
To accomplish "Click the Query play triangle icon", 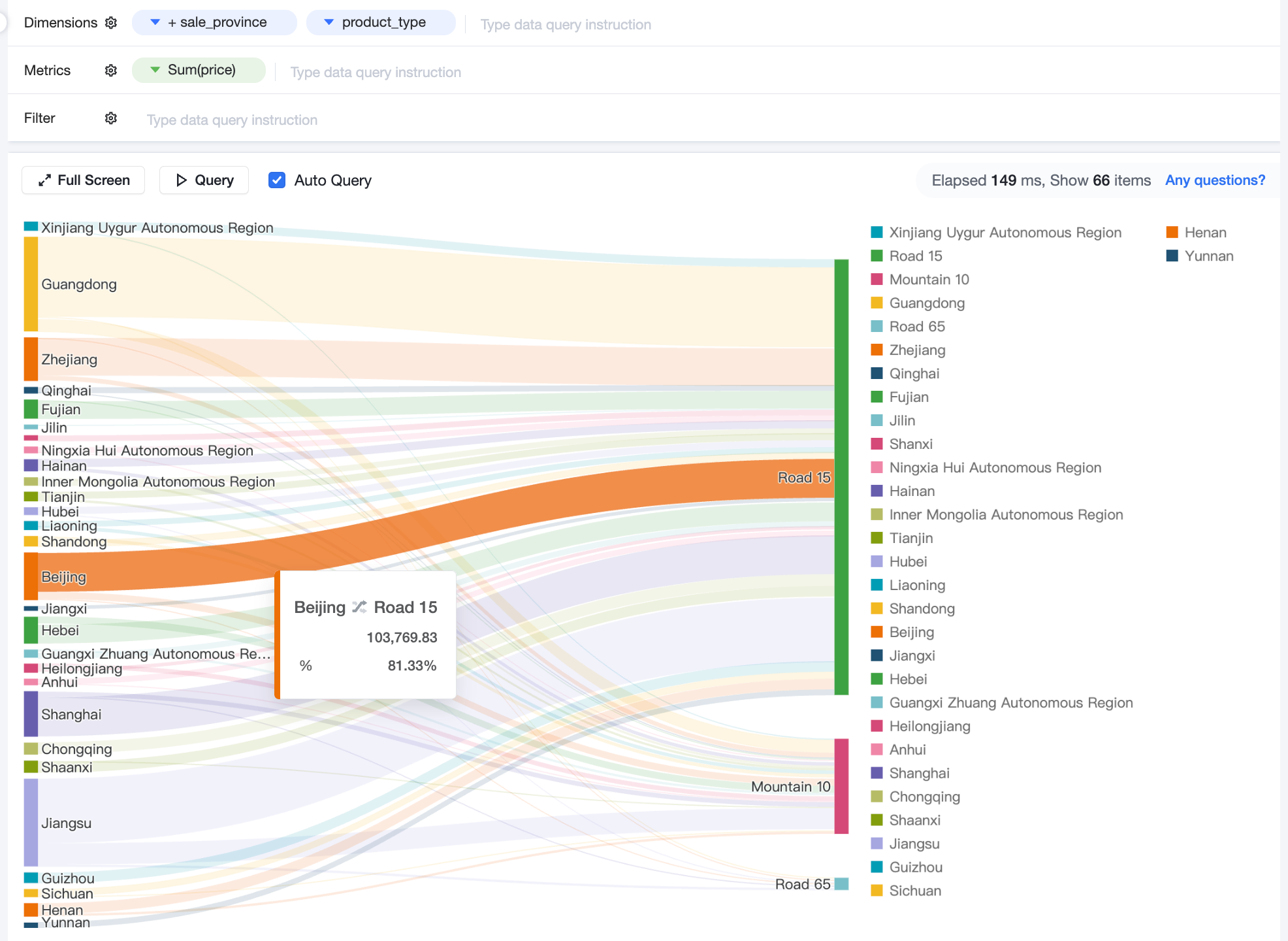I will (x=182, y=180).
